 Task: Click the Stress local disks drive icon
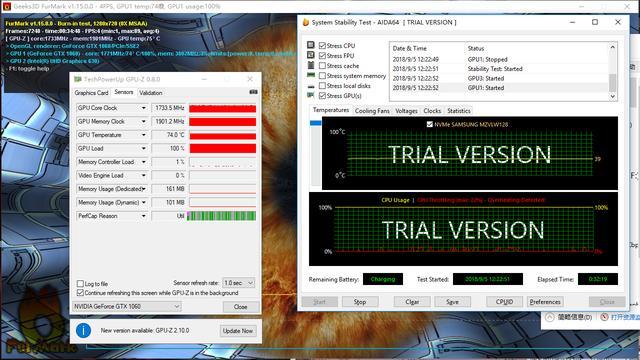click(311, 86)
